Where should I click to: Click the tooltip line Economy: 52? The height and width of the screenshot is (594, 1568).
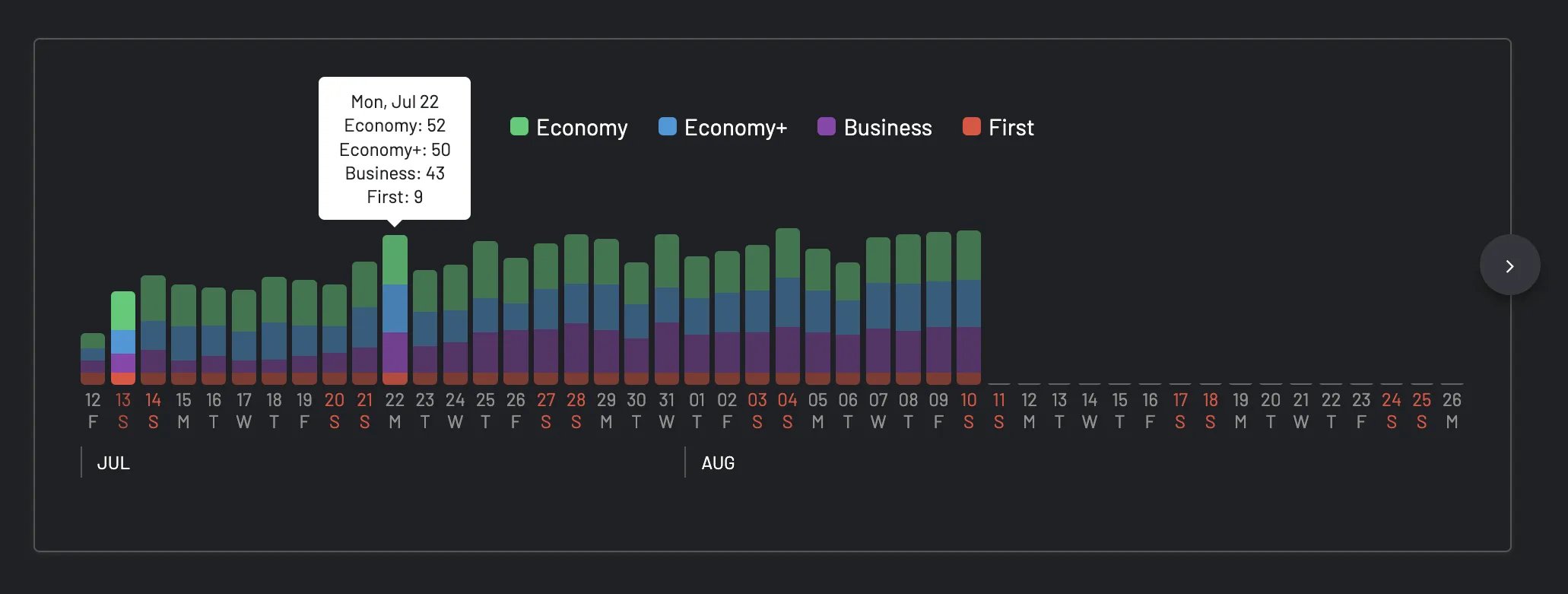[395, 125]
